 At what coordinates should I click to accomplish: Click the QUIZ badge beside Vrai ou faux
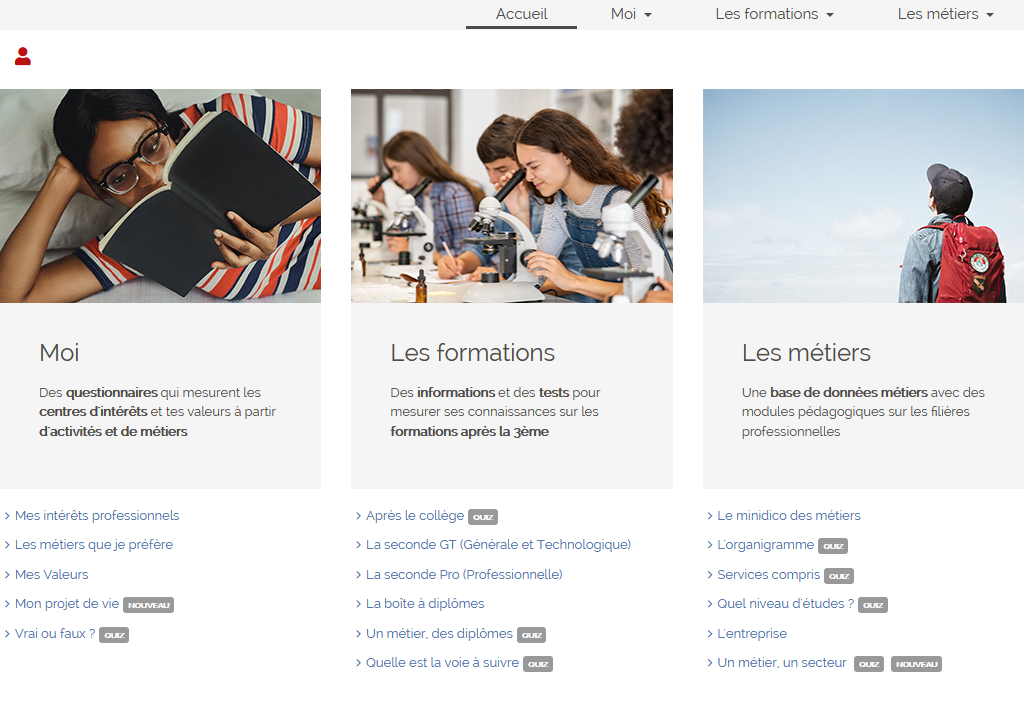(114, 635)
